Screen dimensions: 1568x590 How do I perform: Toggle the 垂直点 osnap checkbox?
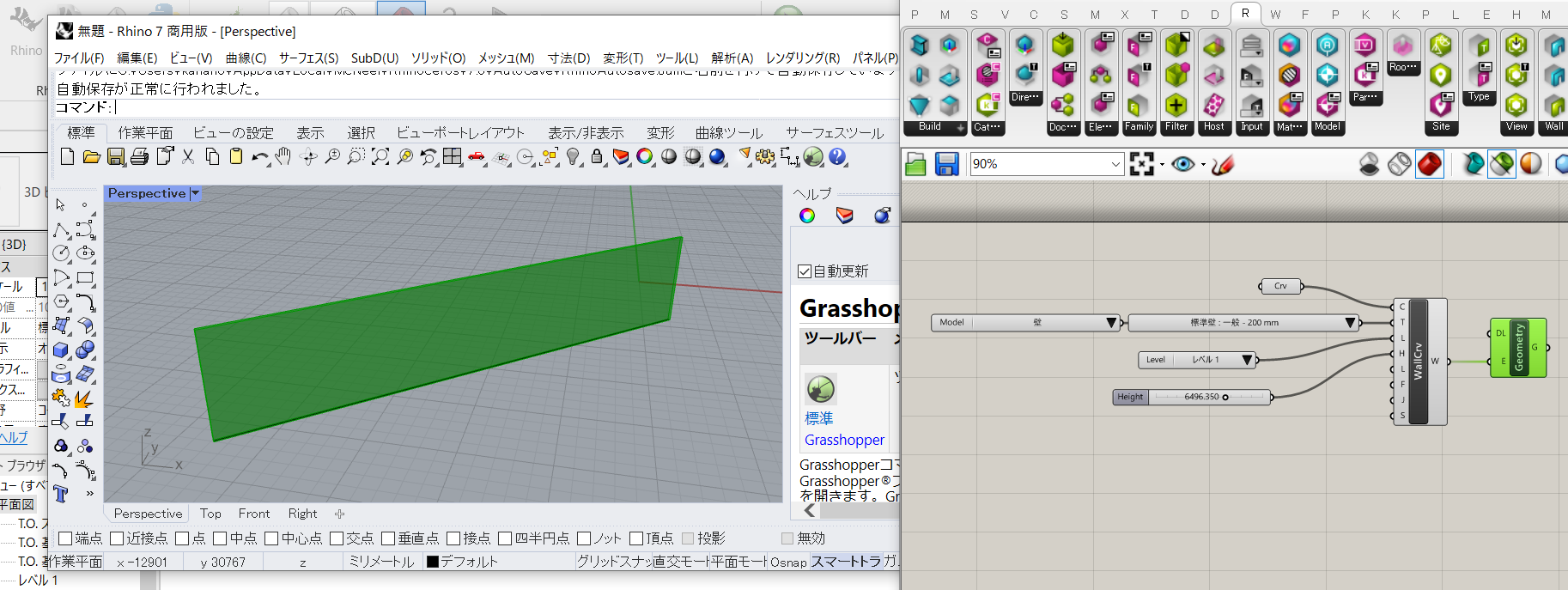point(388,538)
